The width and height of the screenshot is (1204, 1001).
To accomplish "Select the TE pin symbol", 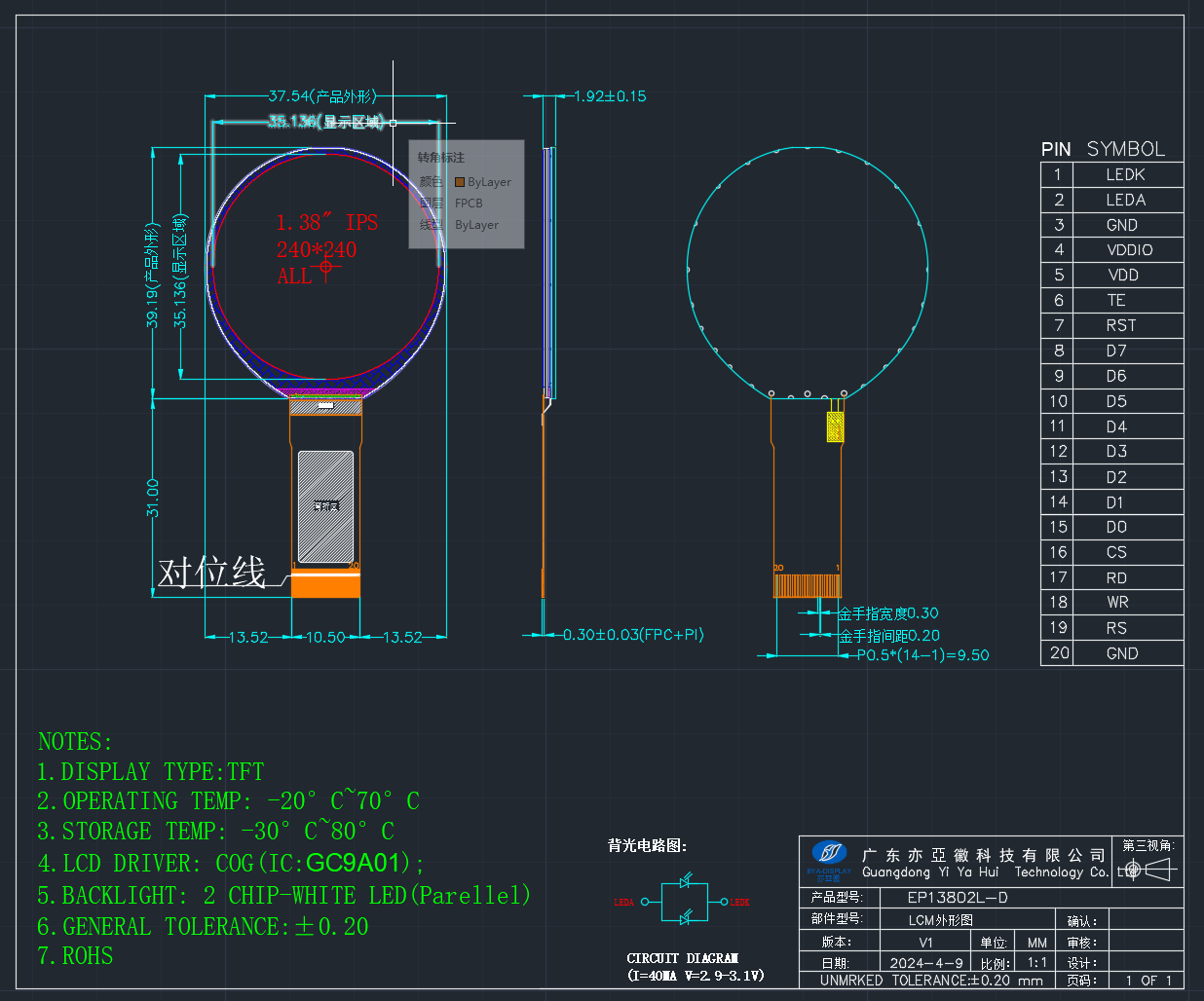I will click(1116, 301).
